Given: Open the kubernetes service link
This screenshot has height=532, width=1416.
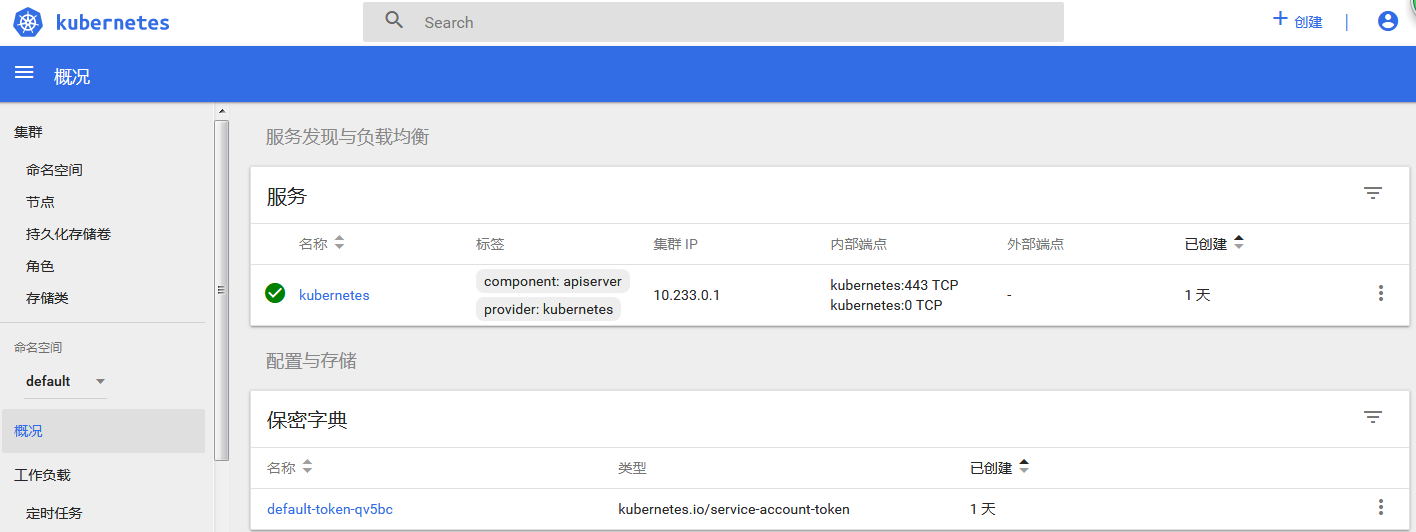Looking at the screenshot, I should click(334, 295).
